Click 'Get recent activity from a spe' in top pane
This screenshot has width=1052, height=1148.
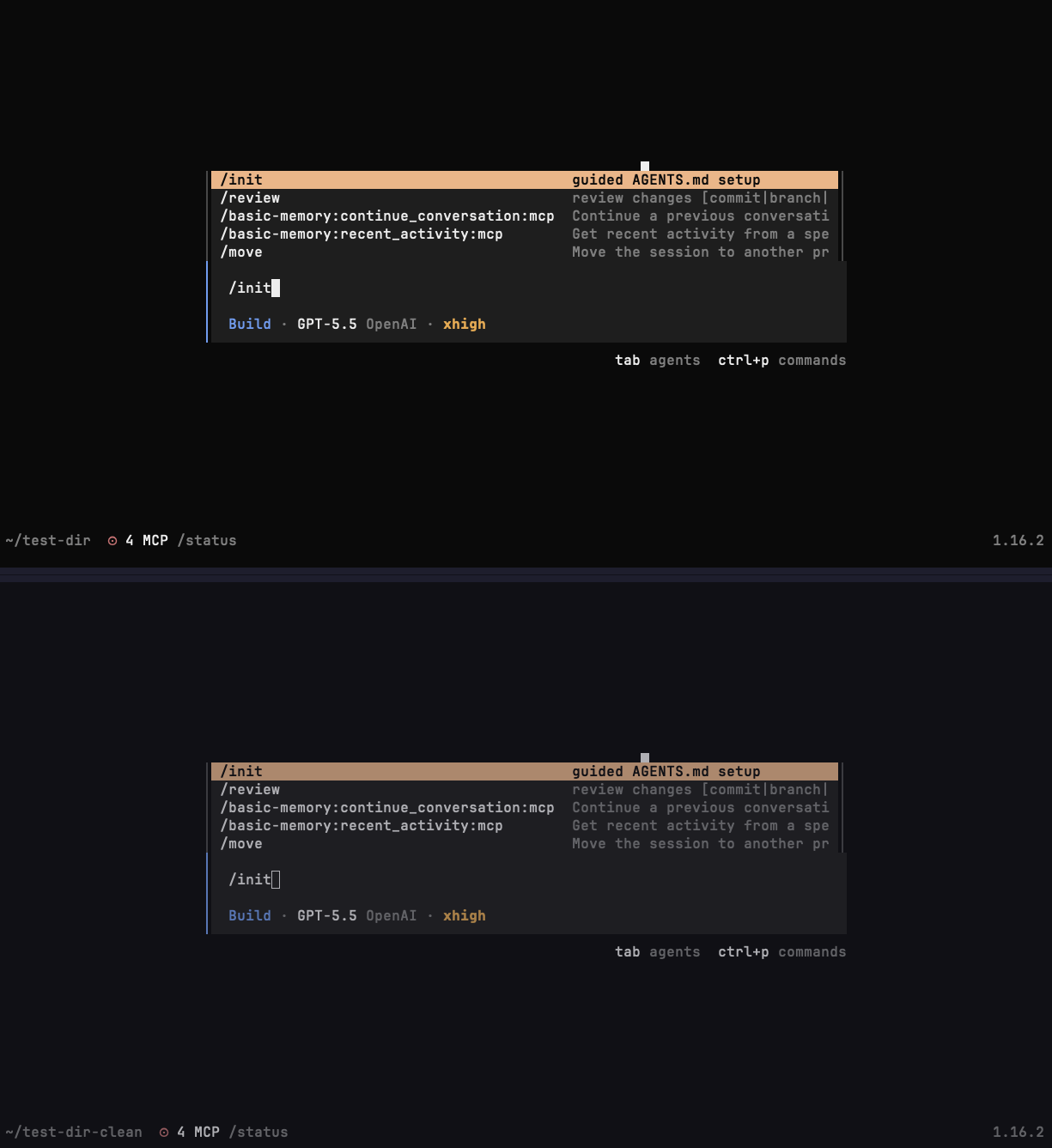tap(701, 234)
